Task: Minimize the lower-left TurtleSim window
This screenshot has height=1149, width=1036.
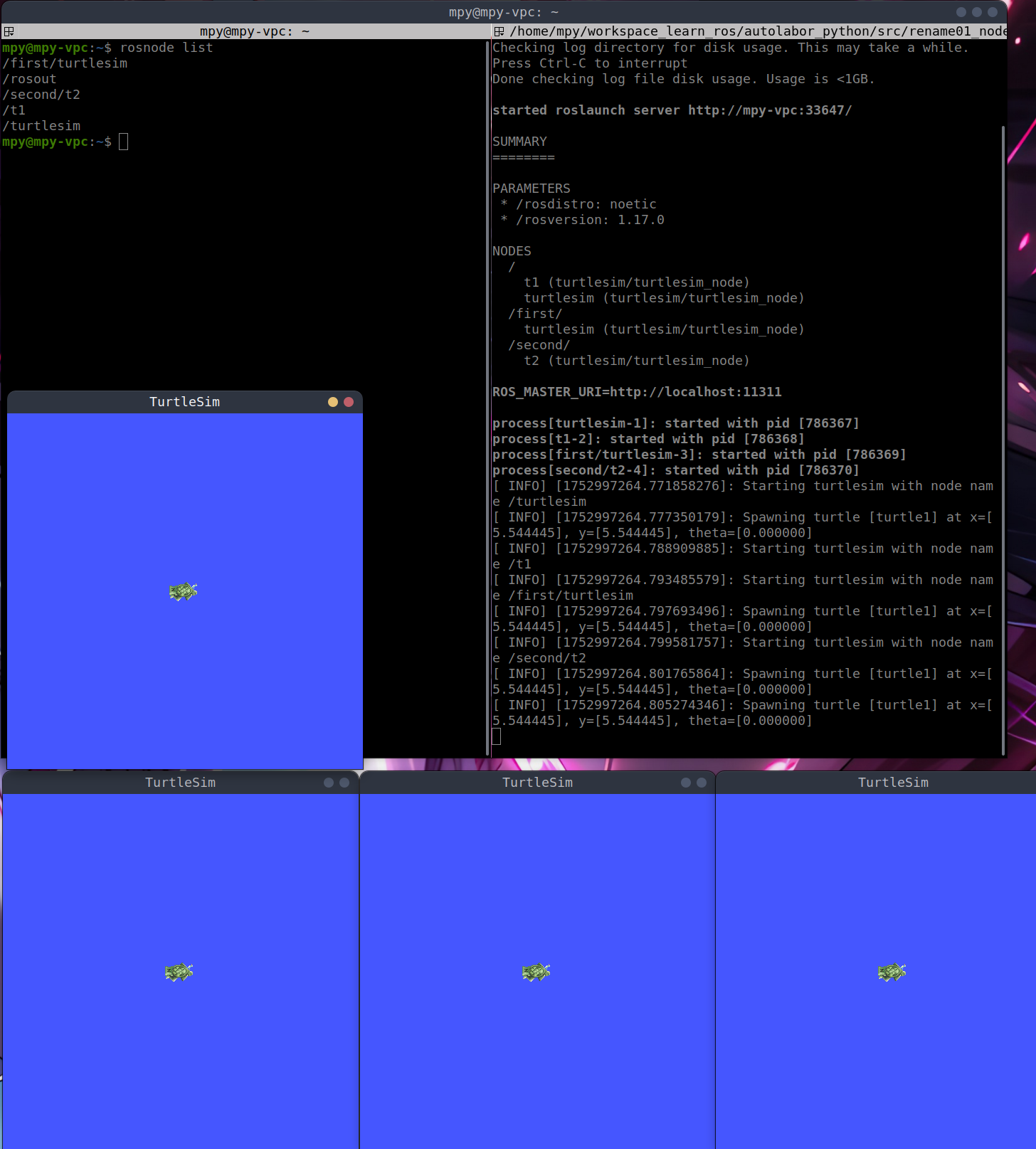Action: click(x=329, y=783)
